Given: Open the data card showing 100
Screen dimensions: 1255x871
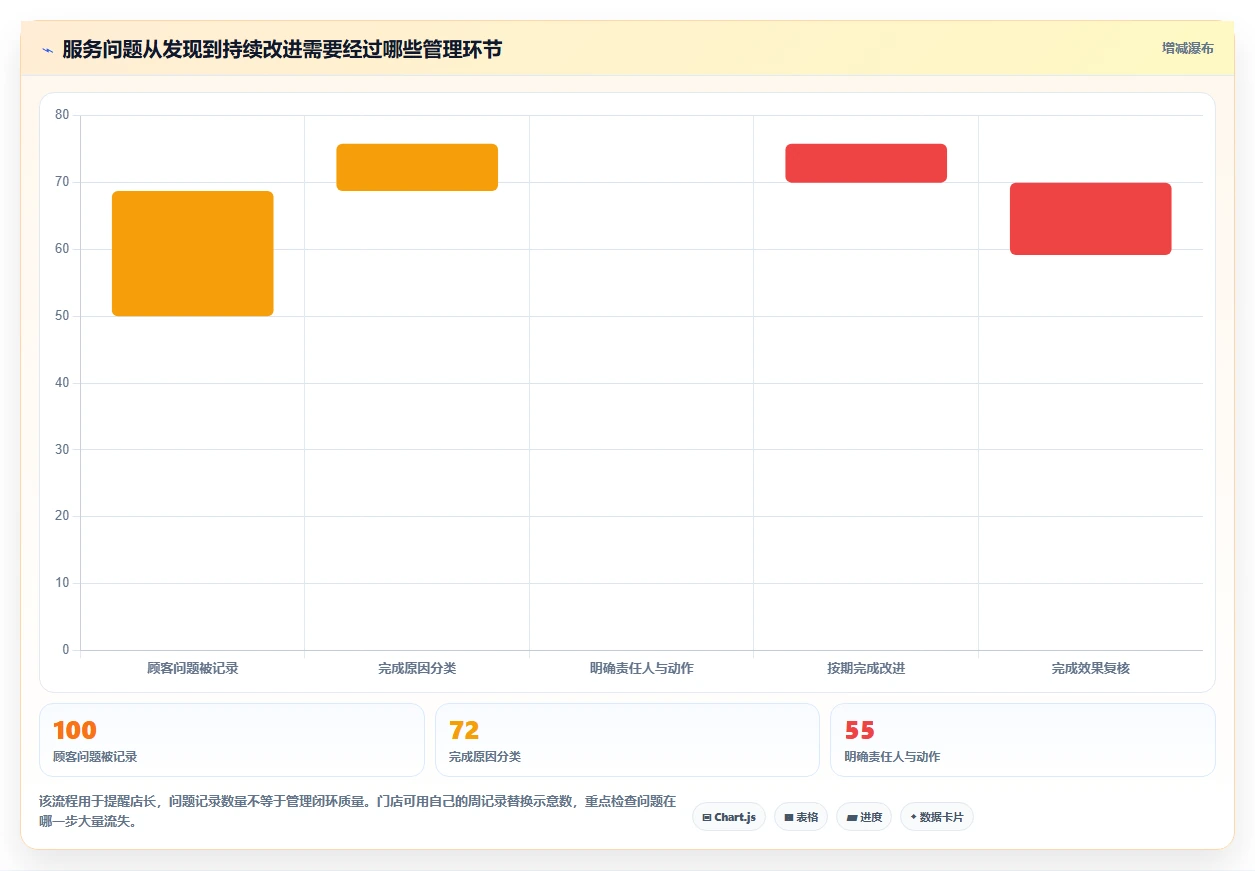Looking at the screenshot, I should 232,740.
